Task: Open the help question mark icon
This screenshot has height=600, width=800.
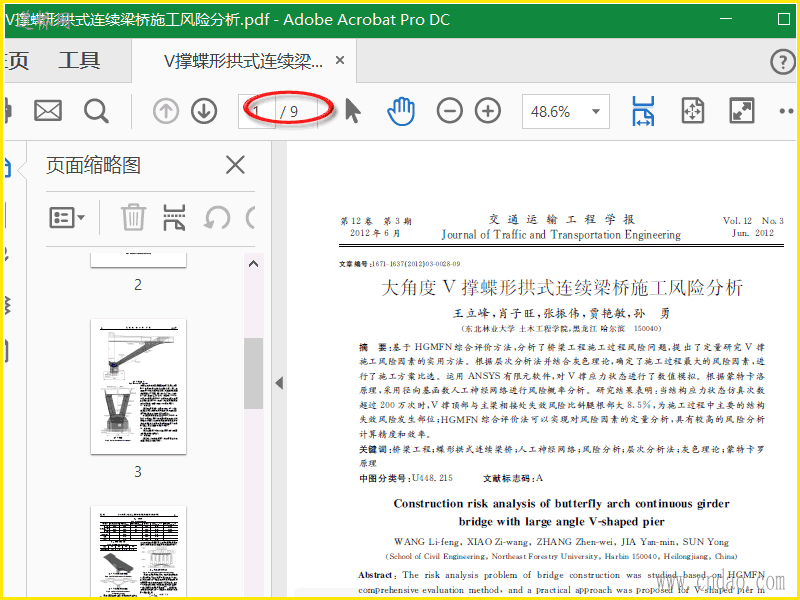Action: 782,62
